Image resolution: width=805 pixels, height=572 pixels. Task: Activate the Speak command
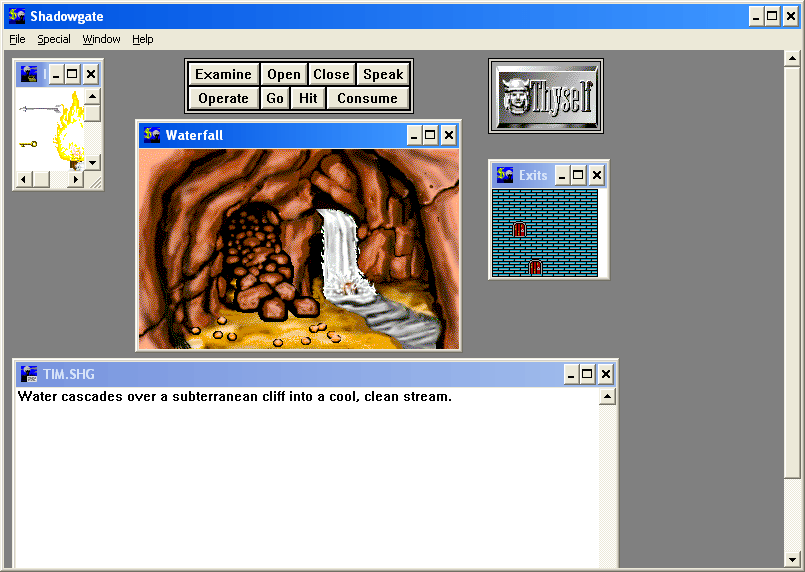383,74
